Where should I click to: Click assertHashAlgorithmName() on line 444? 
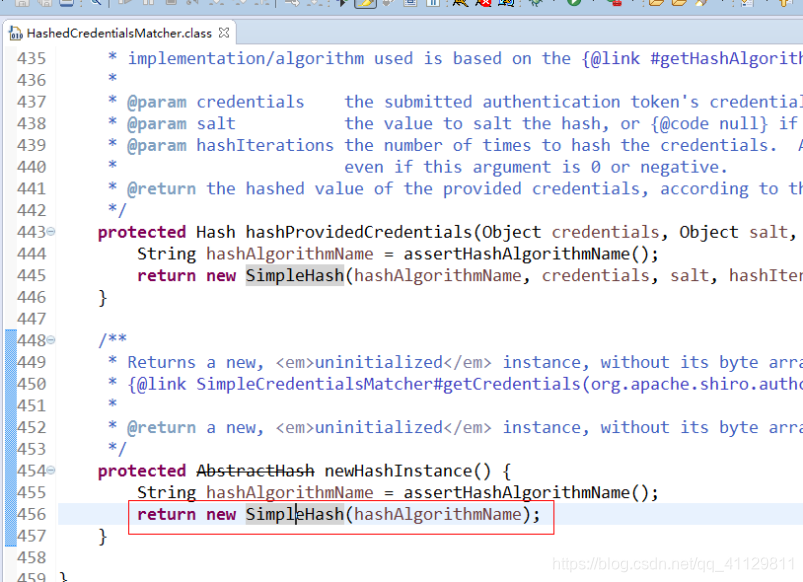[x=526, y=254]
